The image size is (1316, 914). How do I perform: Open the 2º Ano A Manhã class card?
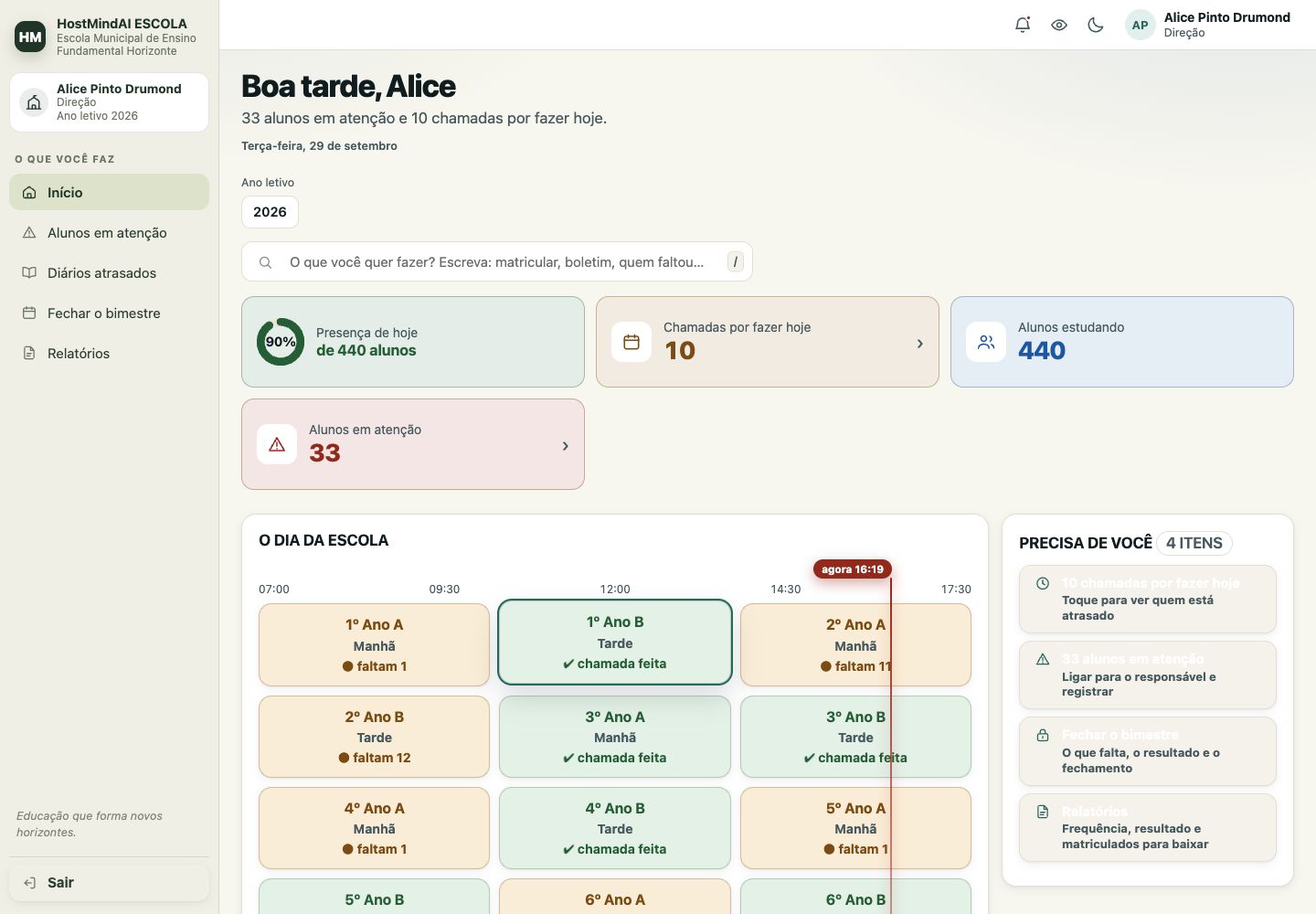click(x=855, y=644)
